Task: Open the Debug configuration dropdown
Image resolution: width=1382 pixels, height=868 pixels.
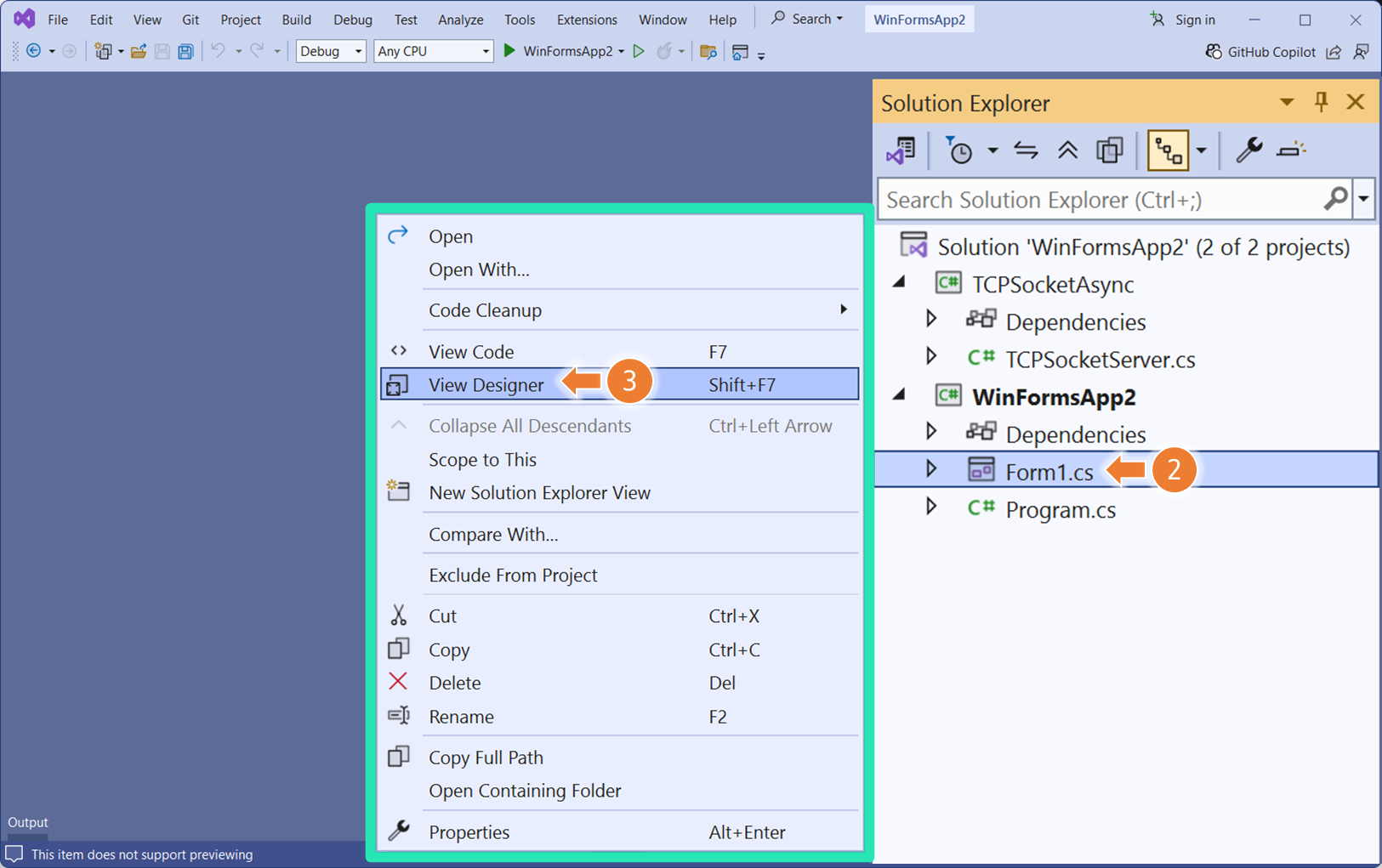Action: (330, 51)
